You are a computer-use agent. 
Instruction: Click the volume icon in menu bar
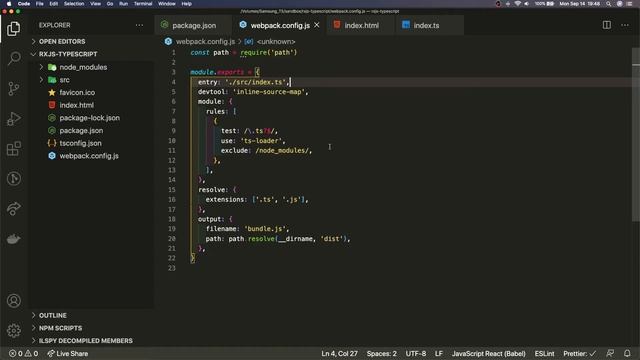pos(527,4)
